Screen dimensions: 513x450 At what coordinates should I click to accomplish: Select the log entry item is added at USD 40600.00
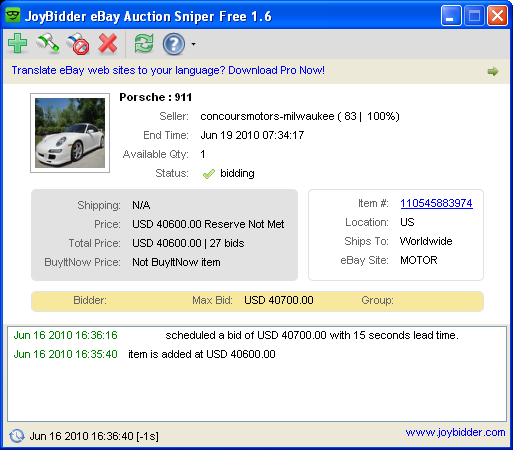pos(202,354)
